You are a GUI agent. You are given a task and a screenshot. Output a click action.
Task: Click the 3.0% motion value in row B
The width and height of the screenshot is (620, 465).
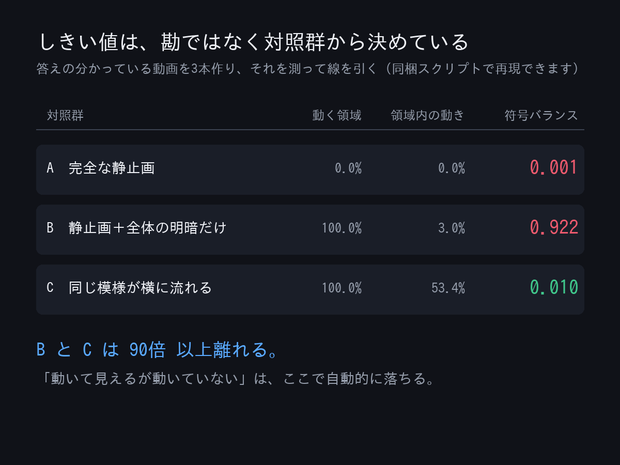click(452, 228)
